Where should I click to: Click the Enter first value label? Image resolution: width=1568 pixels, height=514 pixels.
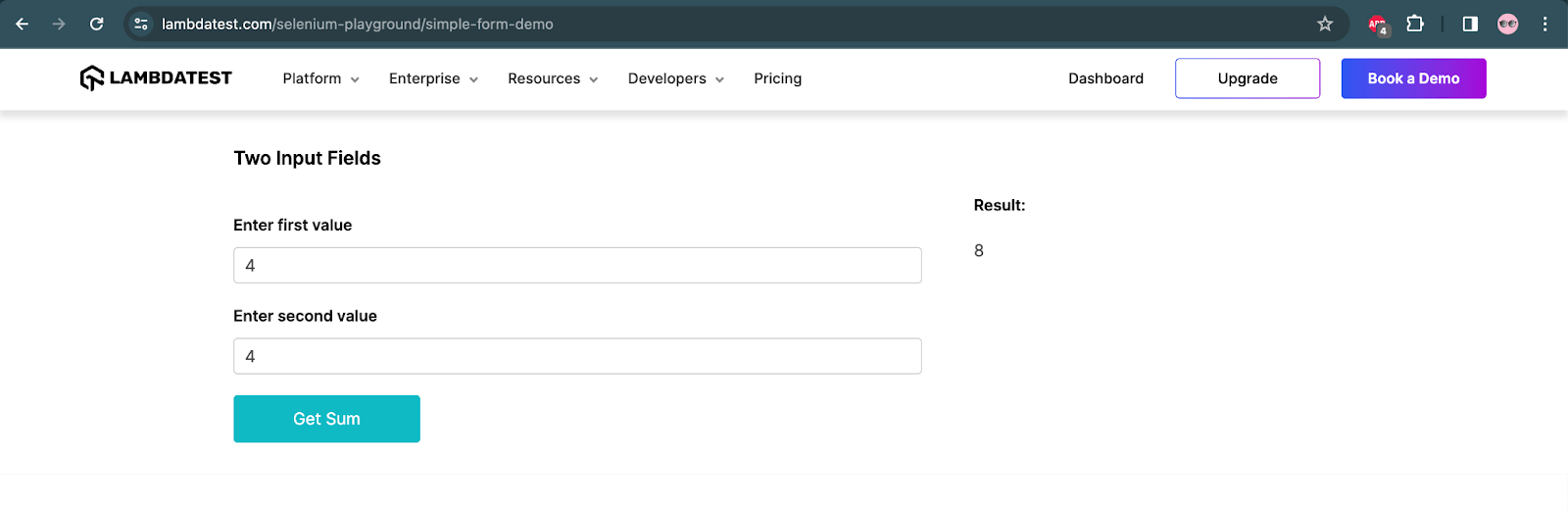(292, 225)
